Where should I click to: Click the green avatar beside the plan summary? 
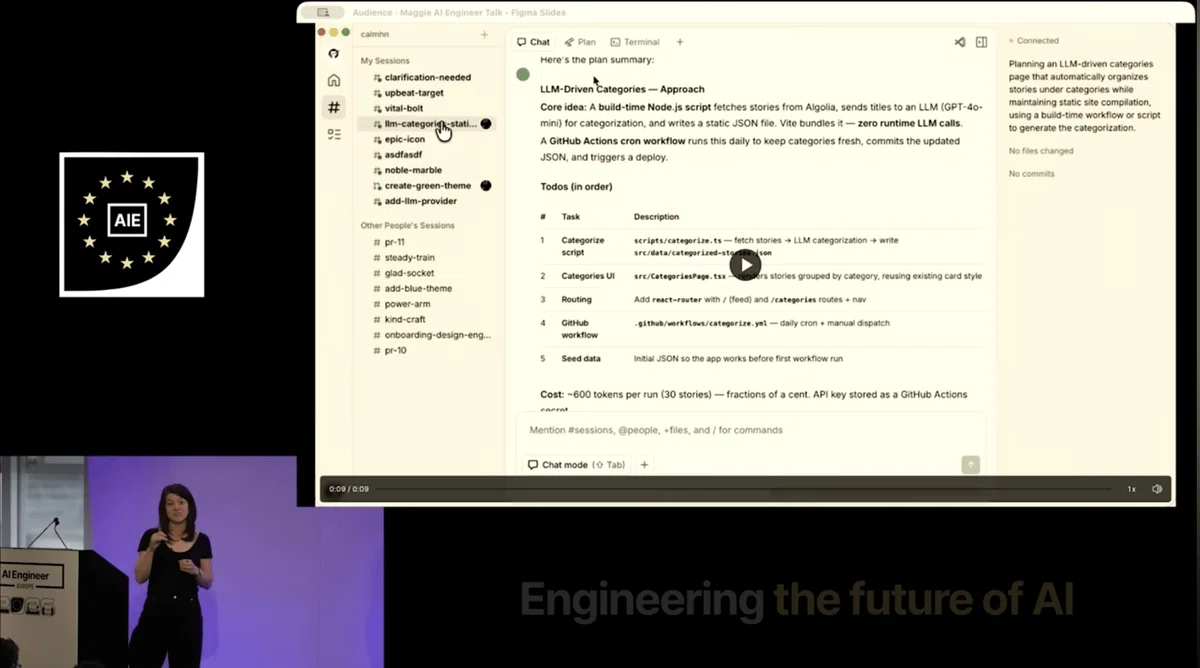pos(523,74)
